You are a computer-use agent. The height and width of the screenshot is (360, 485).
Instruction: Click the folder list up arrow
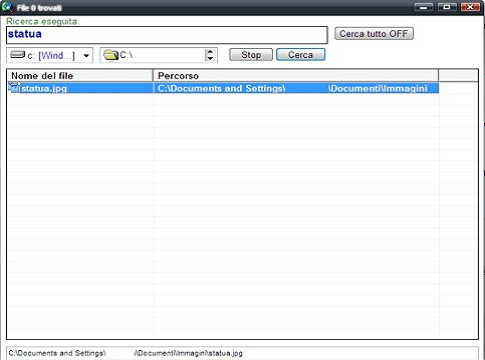point(210,52)
